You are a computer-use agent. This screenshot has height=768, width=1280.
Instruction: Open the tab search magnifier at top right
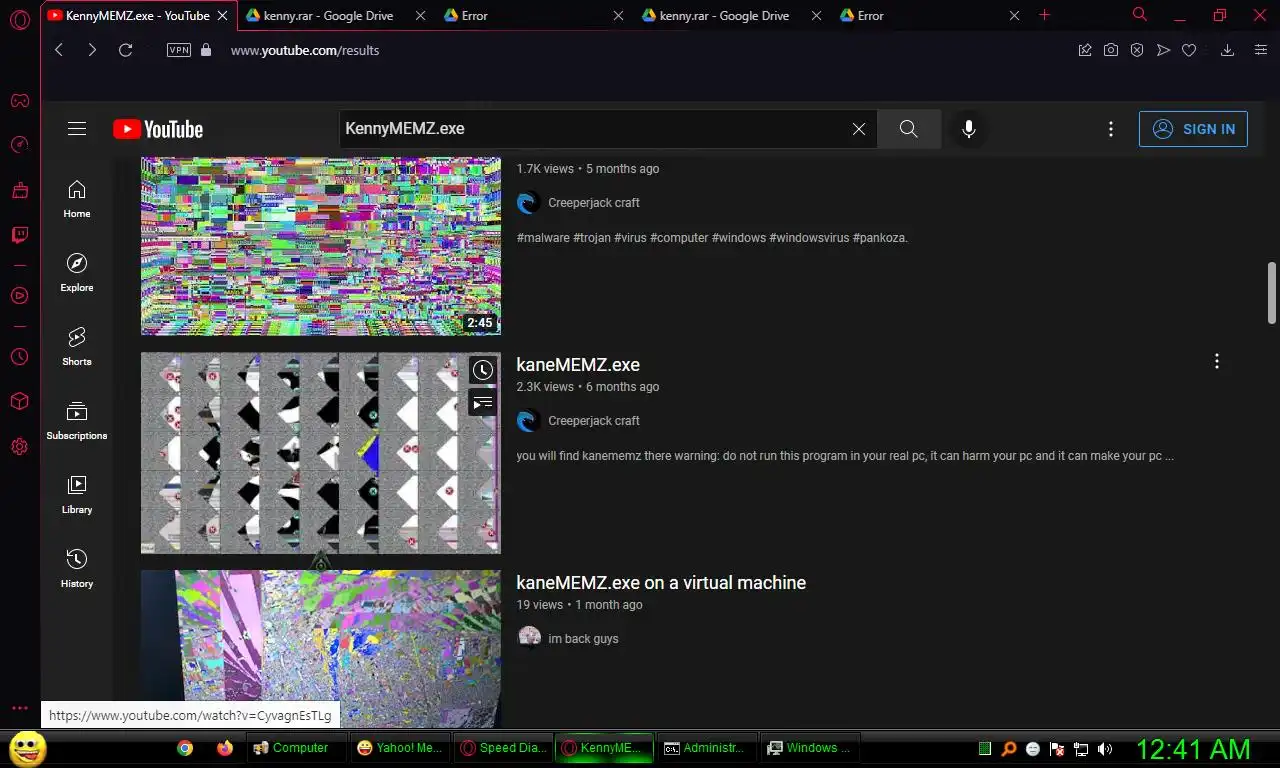[1139, 15]
